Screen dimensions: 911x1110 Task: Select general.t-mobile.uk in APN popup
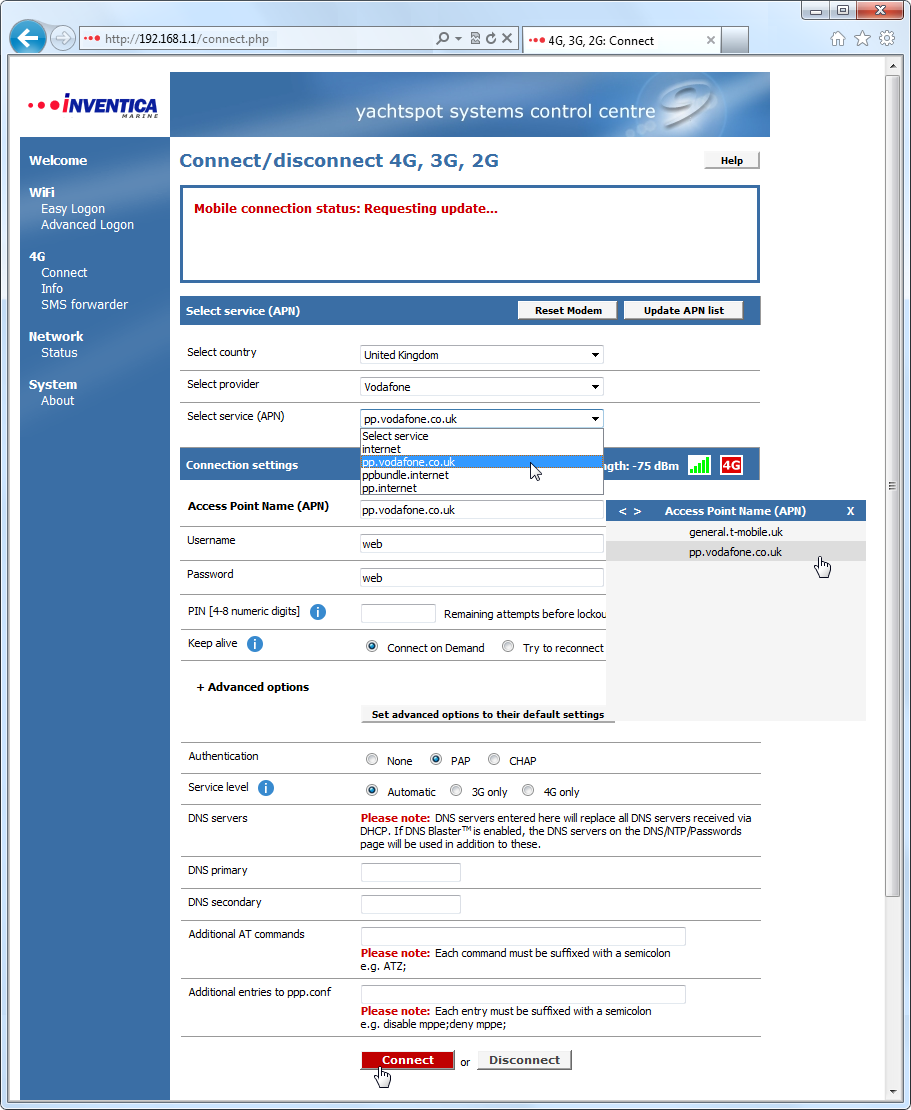click(735, 532)
